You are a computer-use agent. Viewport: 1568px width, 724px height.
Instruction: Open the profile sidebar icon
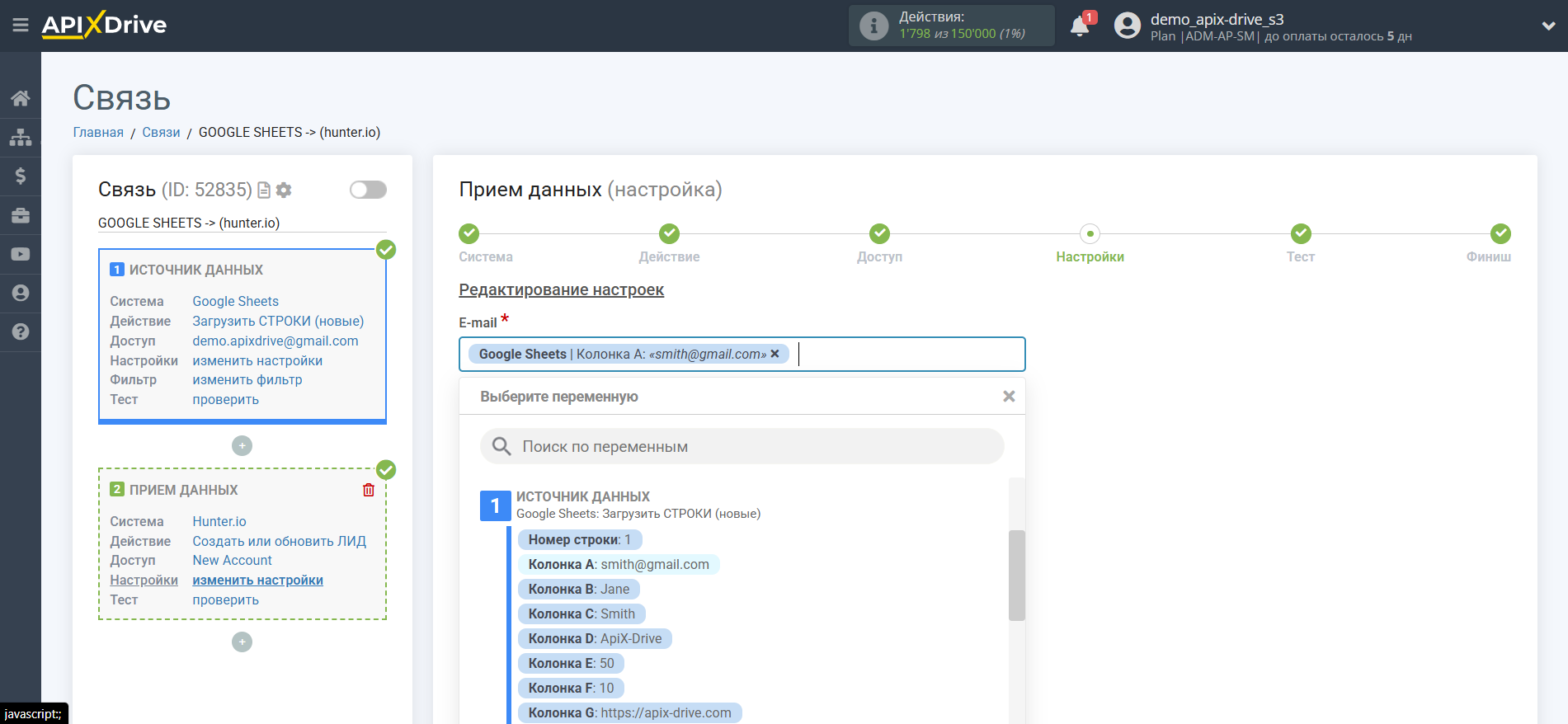pyautogui.click(x=21, y=293)
